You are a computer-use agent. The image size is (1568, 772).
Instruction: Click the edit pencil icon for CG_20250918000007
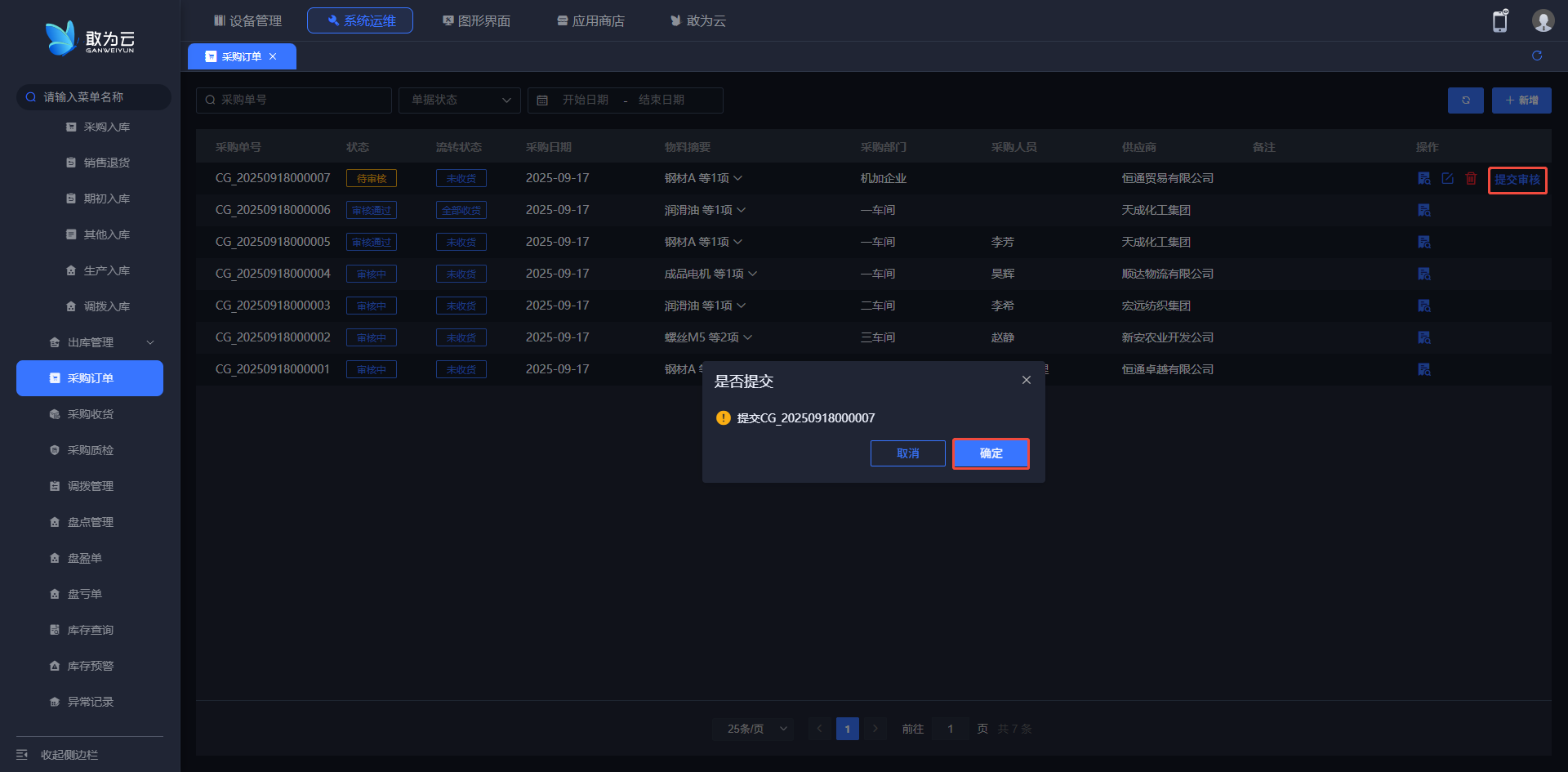1447,178
